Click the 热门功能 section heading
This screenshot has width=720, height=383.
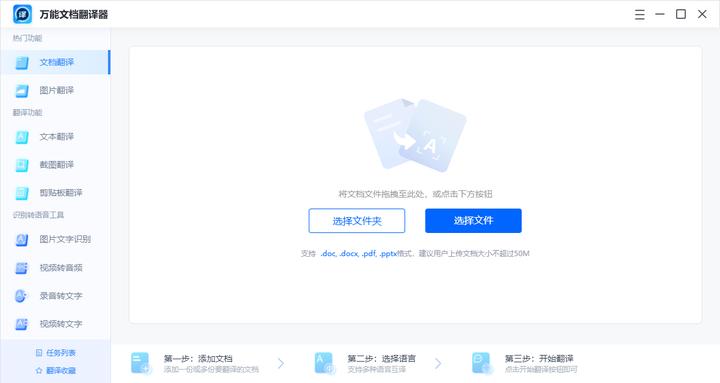point(27,38)
